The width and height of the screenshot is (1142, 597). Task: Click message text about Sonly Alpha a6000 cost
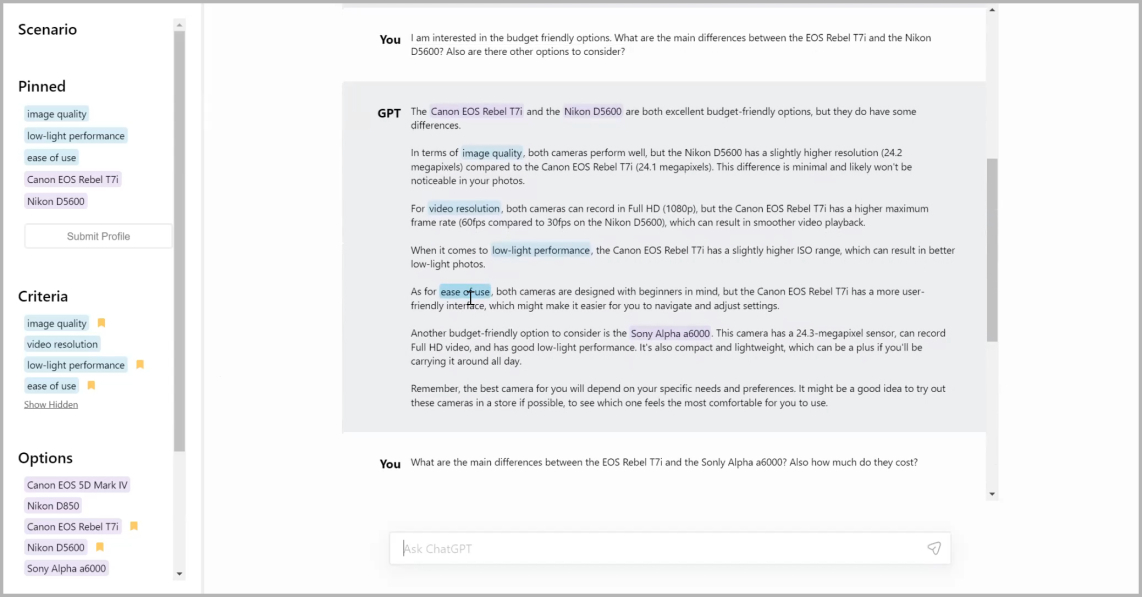[x=664, y=462]
